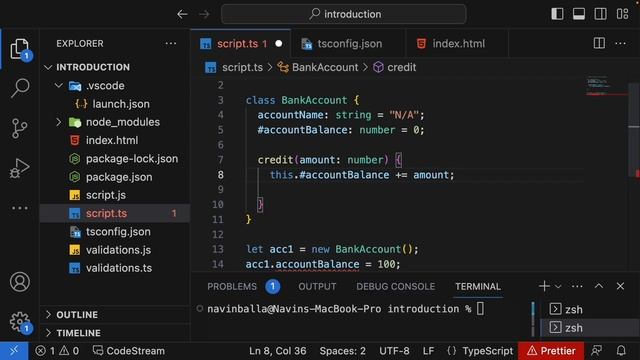Screen dimensions: 640x360
Task: Open the Search view in activity bar
Action: [x=20, y=88]
